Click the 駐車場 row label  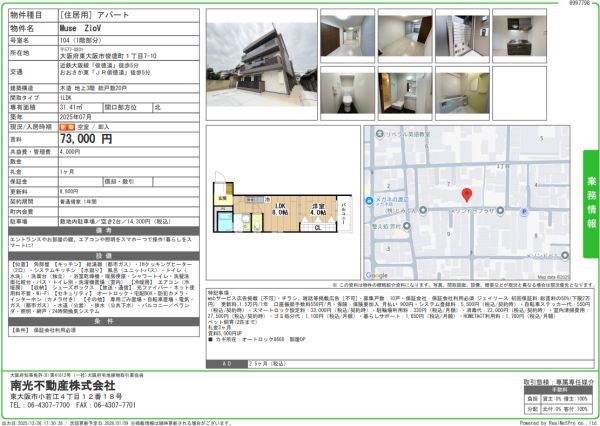point(19,222)
